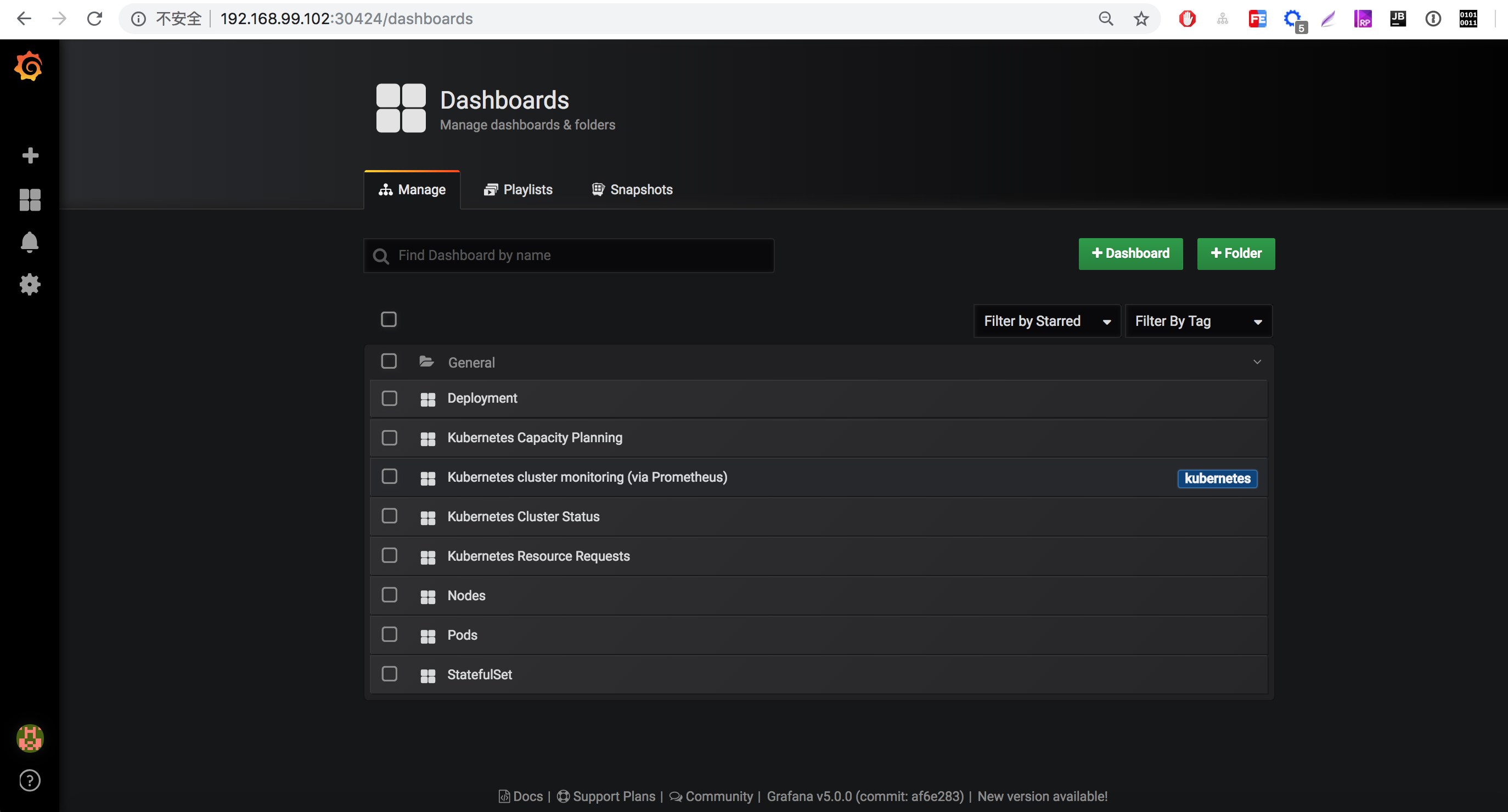The height and width of the screenshot is (812, 1508).
Task: Open the Filter By Tag dropdown
Action: click(x=1198, y=321)
